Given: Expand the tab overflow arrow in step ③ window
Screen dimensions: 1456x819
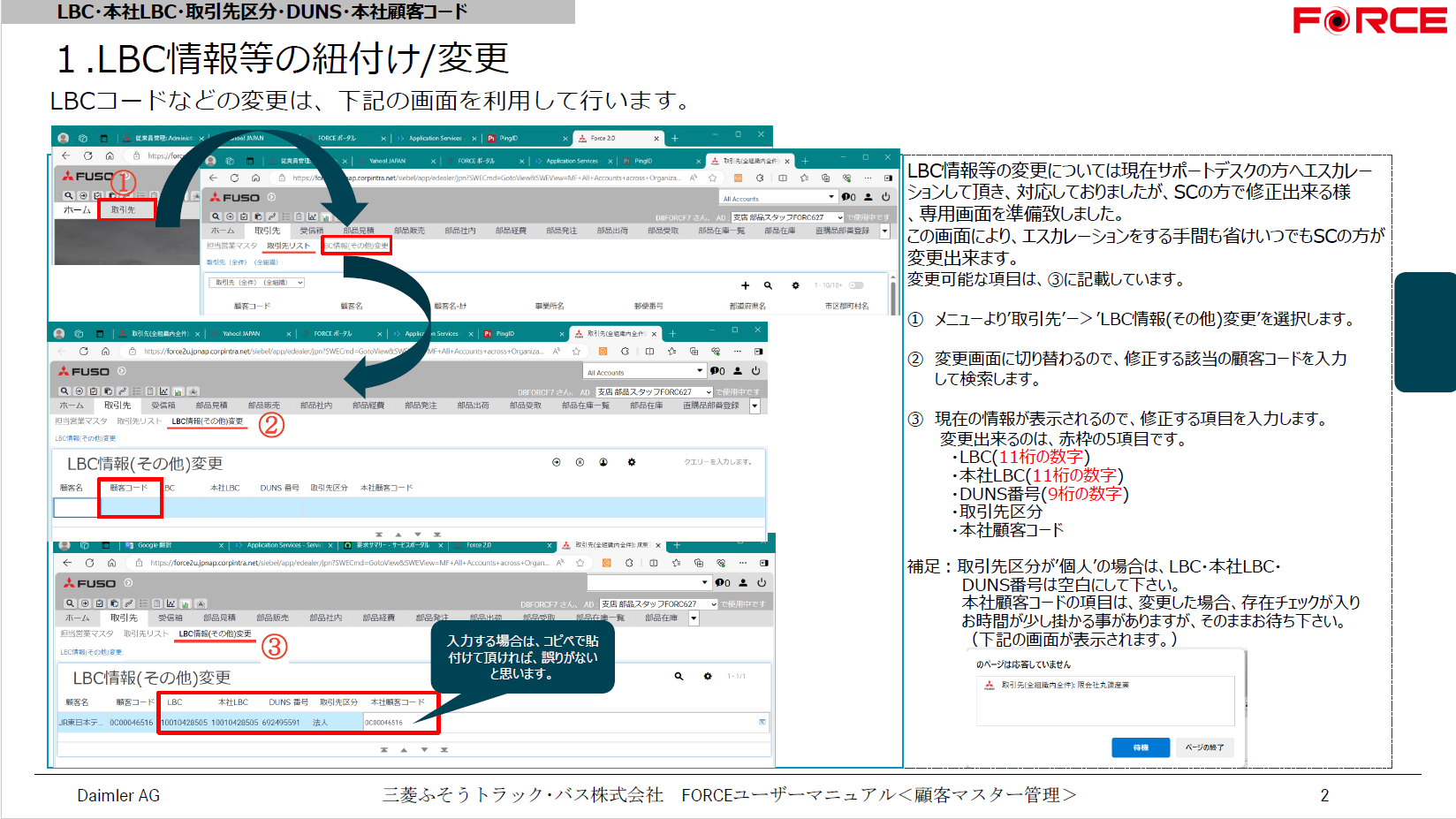Looking at the screenshot, I should click(694, 618).
